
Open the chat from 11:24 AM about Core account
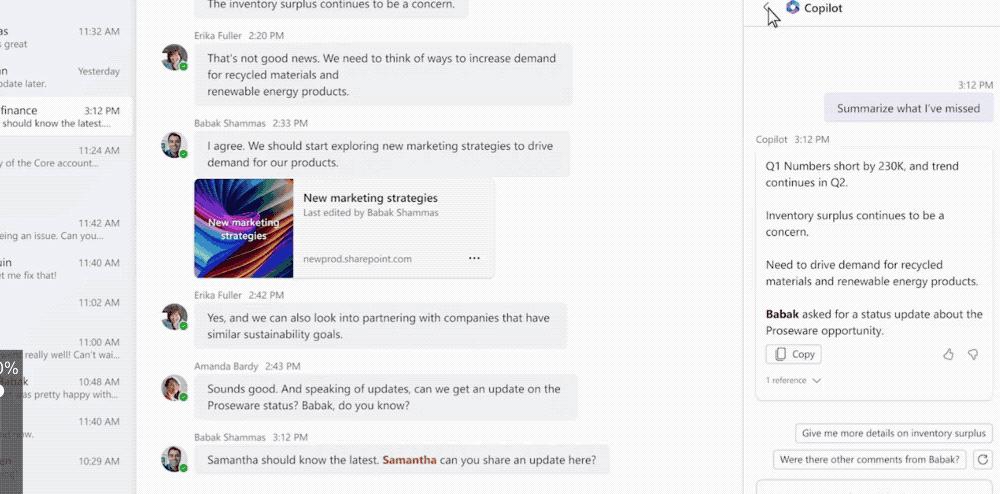tap(61, 157)
